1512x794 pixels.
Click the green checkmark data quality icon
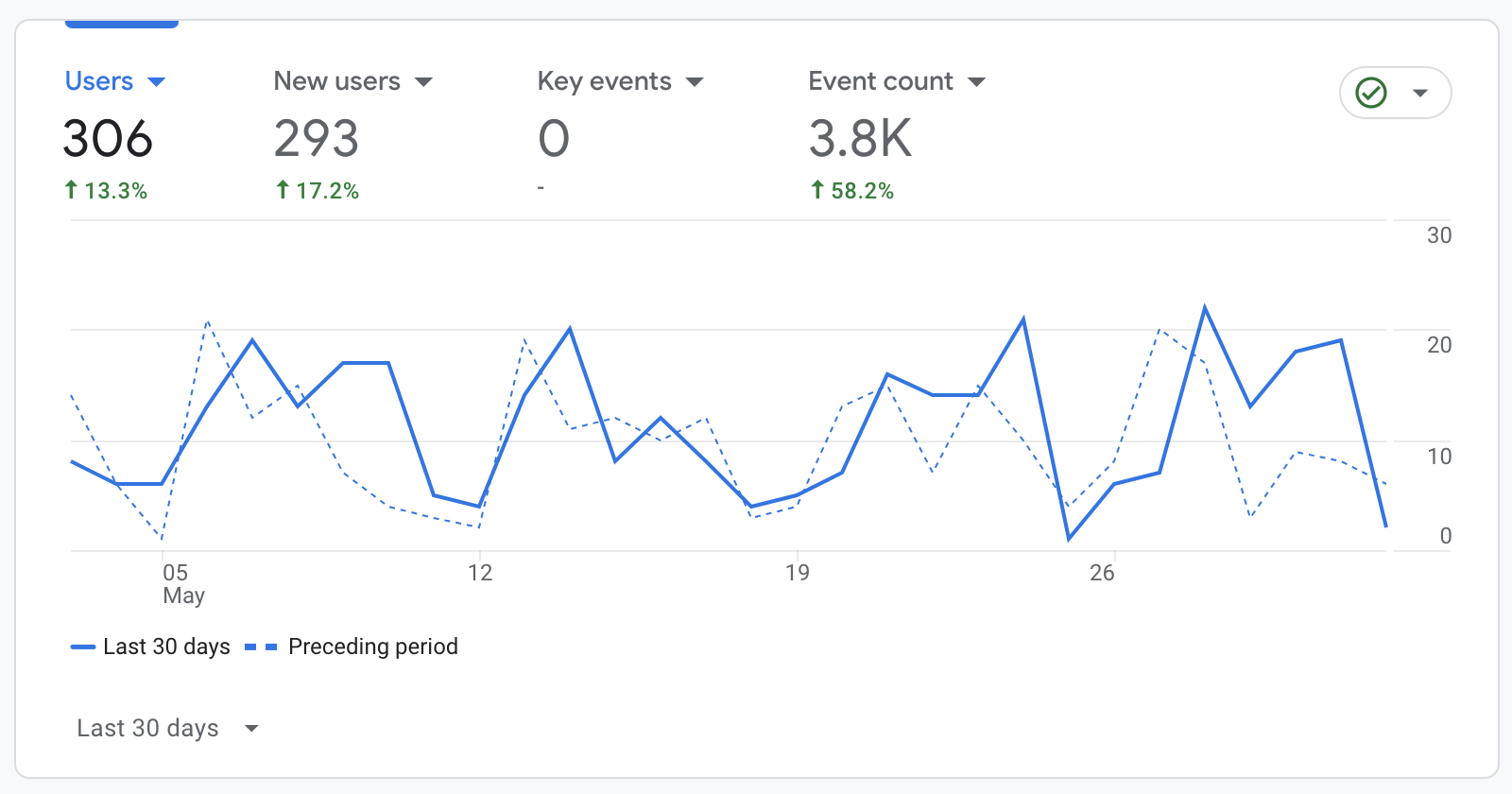pyautogui.click(x=1371, y=93)
